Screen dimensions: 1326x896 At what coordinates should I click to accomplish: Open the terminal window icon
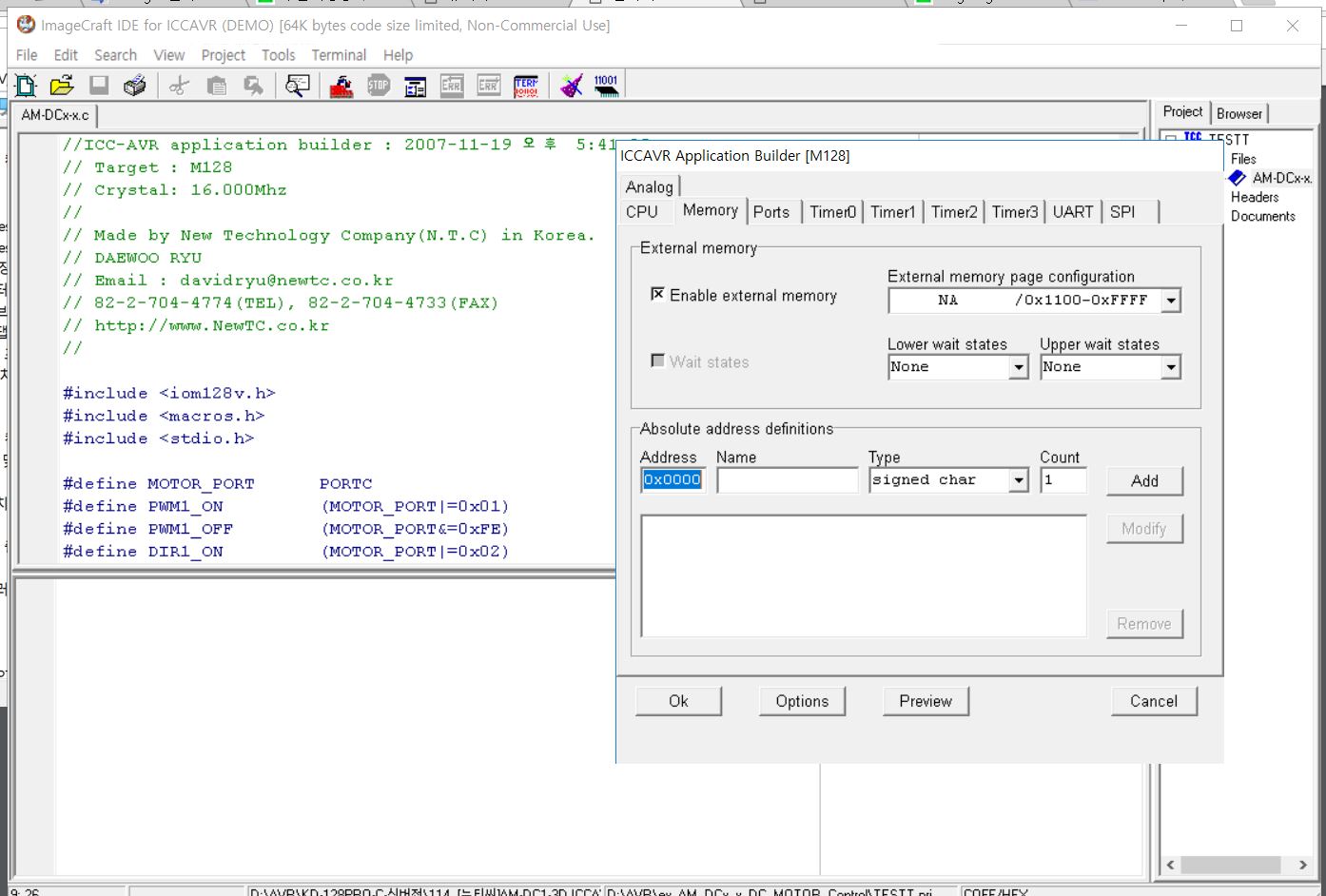point(526,87)
